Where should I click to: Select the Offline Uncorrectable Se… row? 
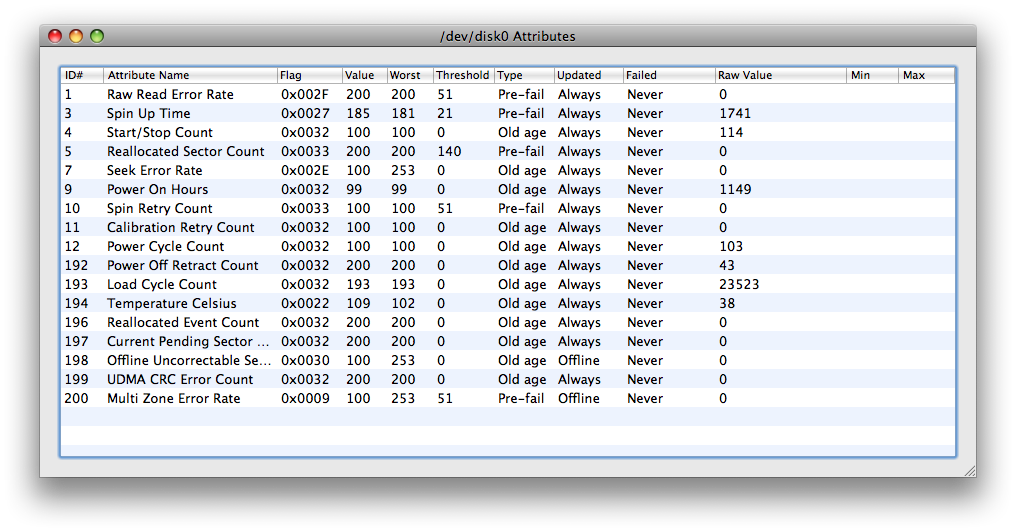[508, 360]
